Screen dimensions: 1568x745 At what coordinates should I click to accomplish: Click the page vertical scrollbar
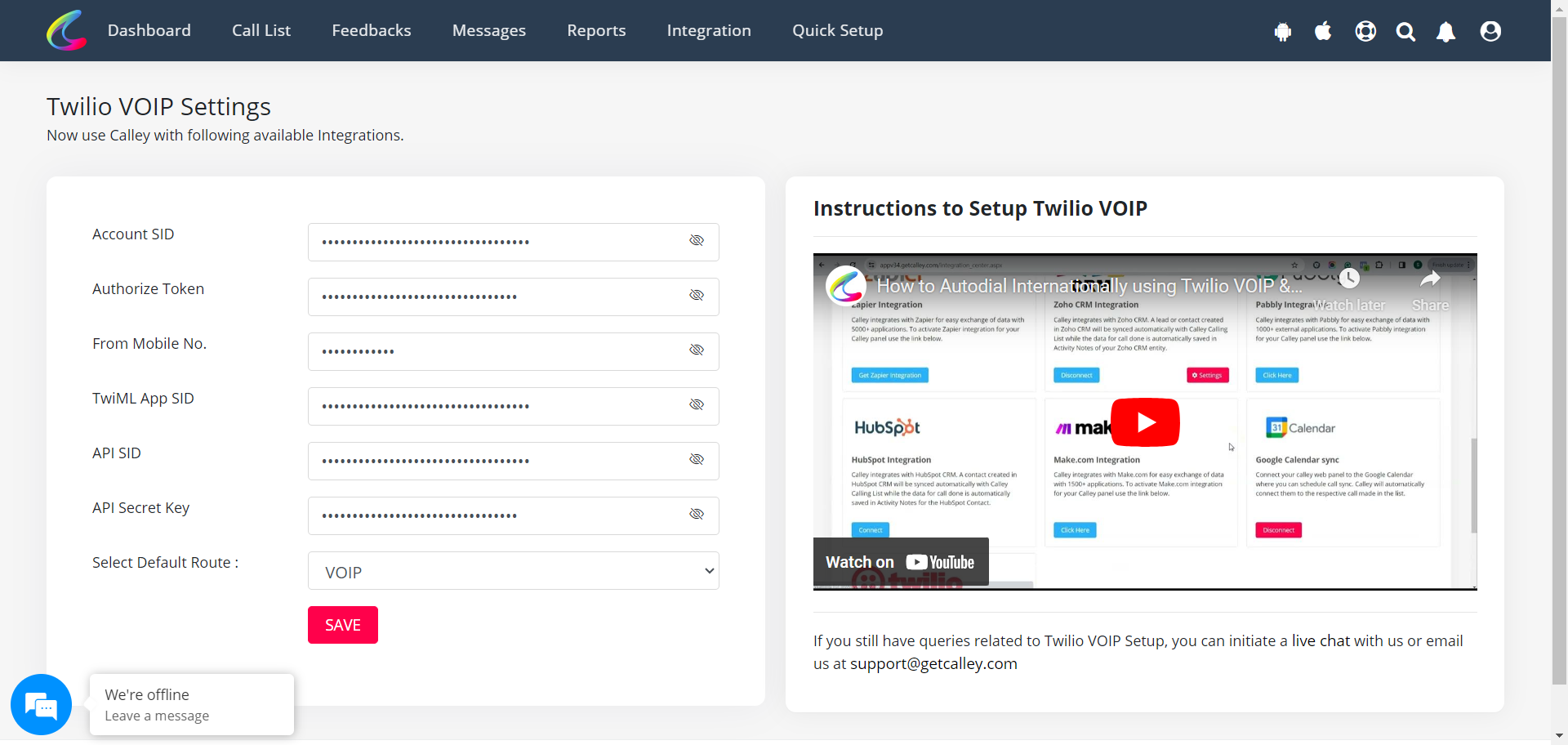coord(1560,351)
